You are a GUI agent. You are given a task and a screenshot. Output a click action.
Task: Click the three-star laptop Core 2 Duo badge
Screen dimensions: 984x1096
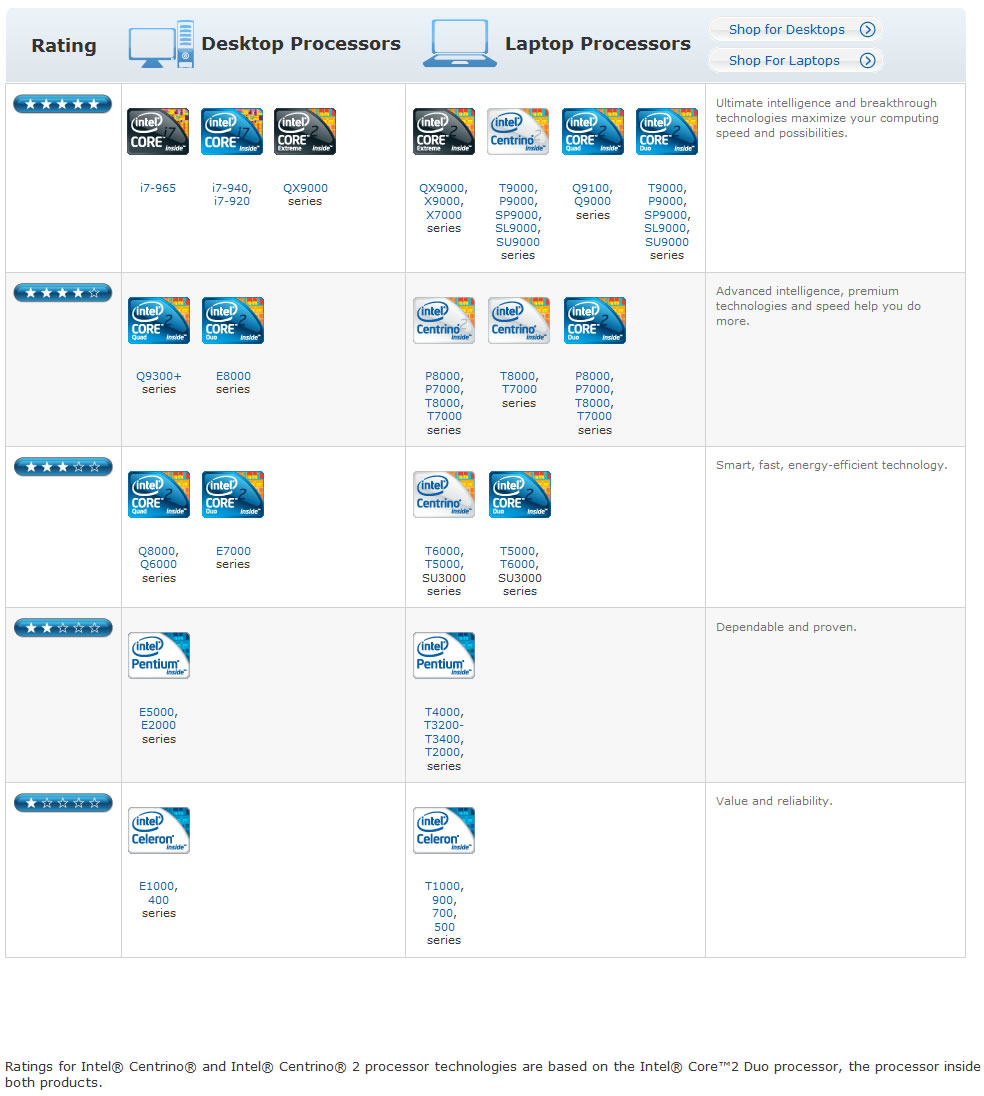click(520, 494)
